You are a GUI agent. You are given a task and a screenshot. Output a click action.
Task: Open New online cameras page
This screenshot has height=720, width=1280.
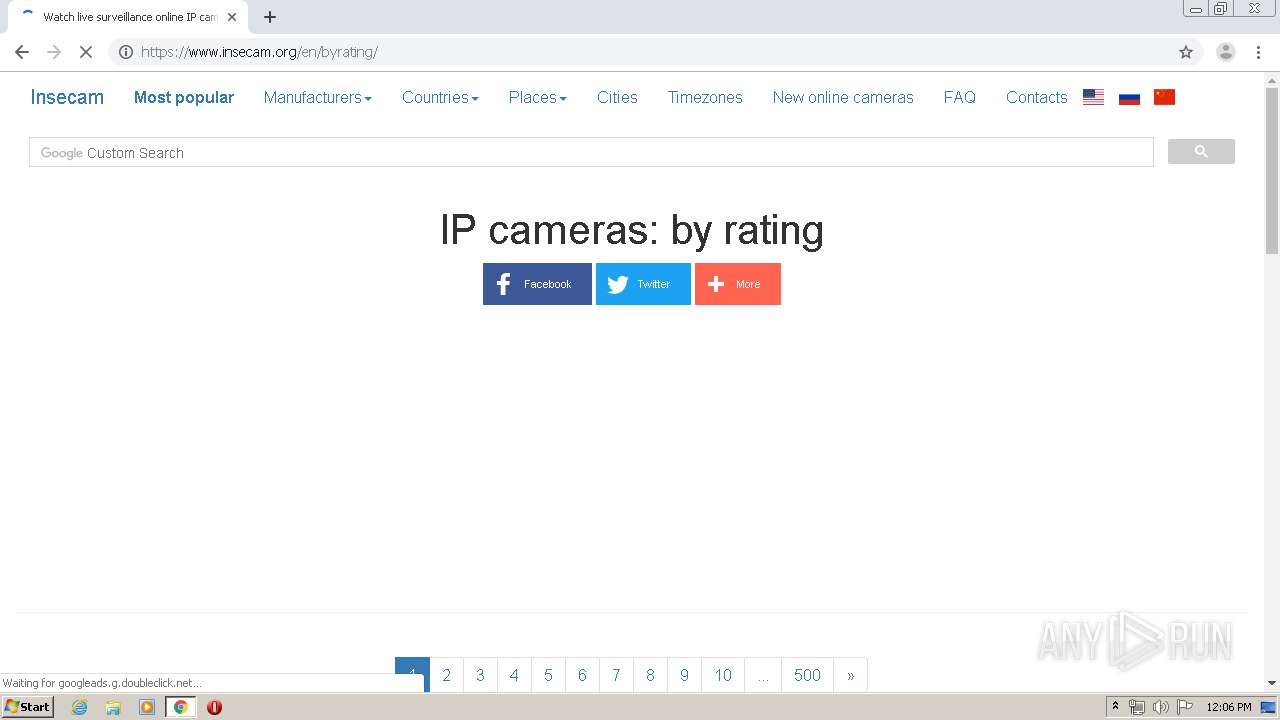pos(843,97)
